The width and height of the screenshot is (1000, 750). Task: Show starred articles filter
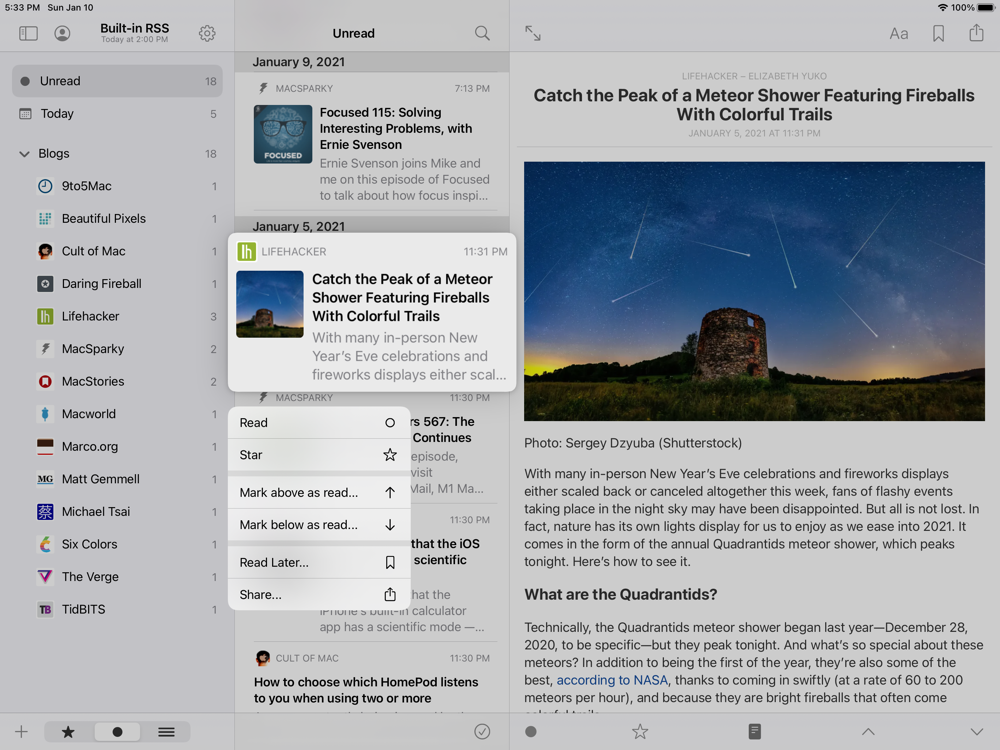(68, 732)
